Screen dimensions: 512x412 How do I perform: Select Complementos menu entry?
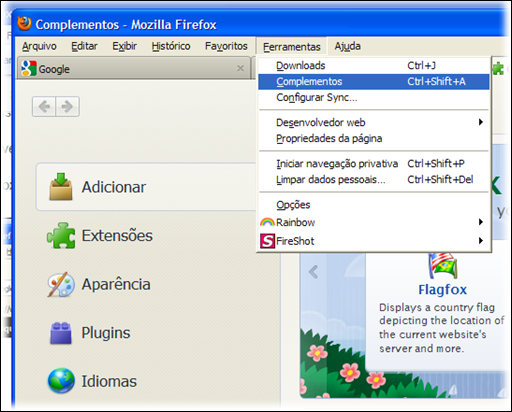[374, 82]
